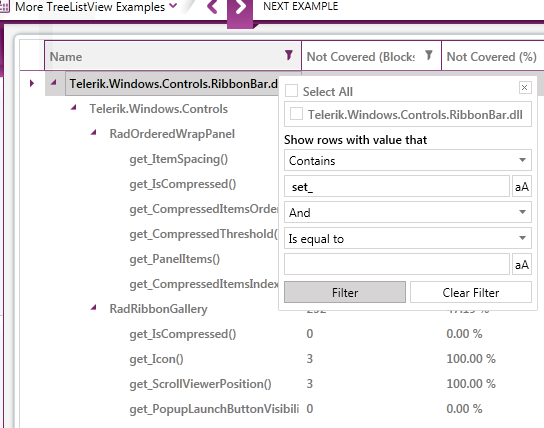The height and width of the screenshot is (428, 544).
Task: Click 100.00 % value for get_ScrollViewerPosition()
Action: 471,383
